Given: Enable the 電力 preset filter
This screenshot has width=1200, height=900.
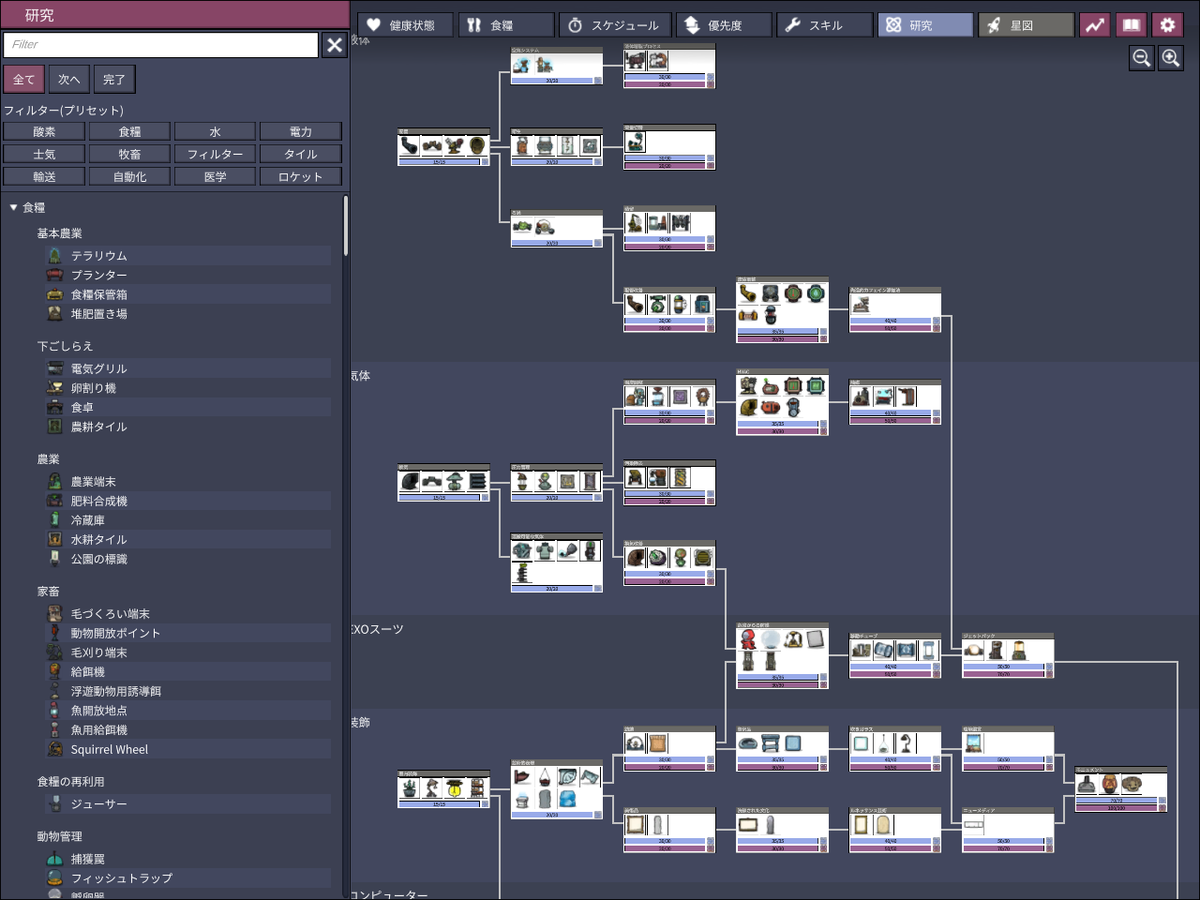Looking at the screenshot, I should [301, 132].
